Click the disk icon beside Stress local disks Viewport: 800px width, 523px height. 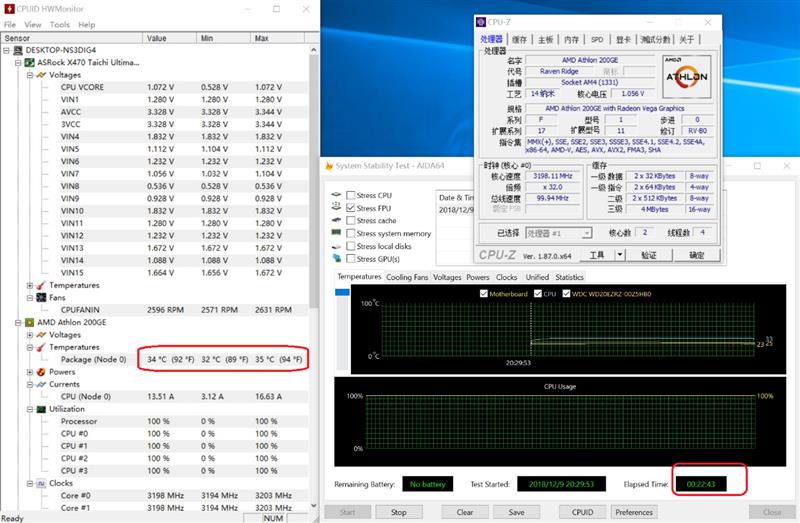(x=336, y=246)
